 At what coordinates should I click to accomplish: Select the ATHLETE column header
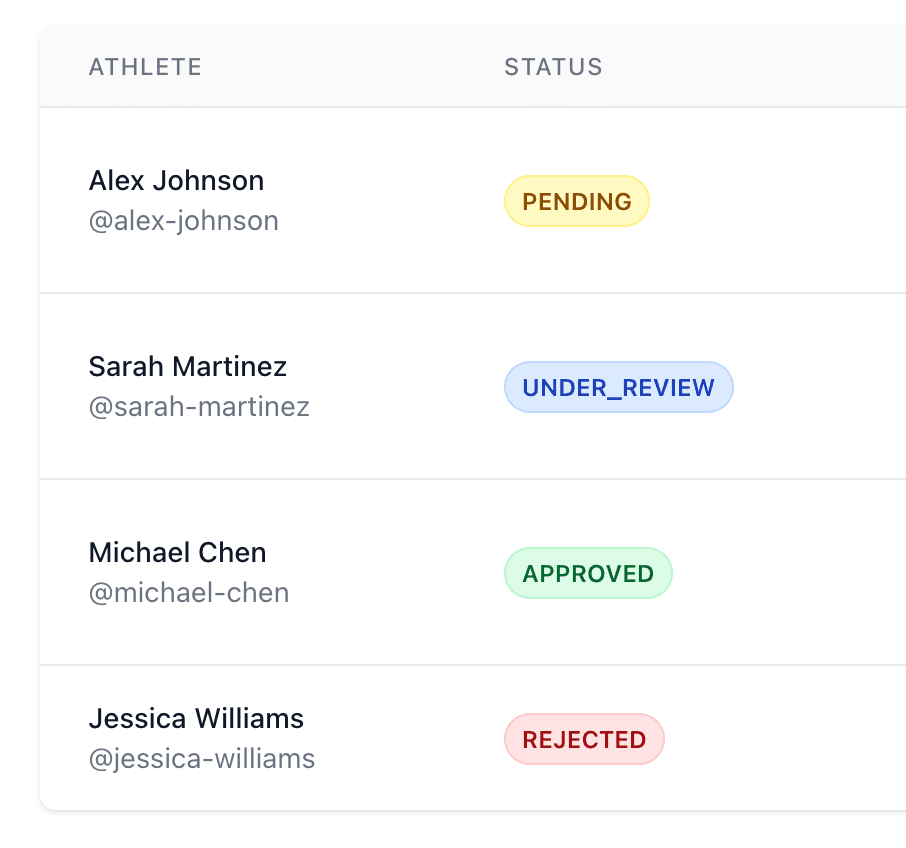pyautogui.click(x=145, y=67)
